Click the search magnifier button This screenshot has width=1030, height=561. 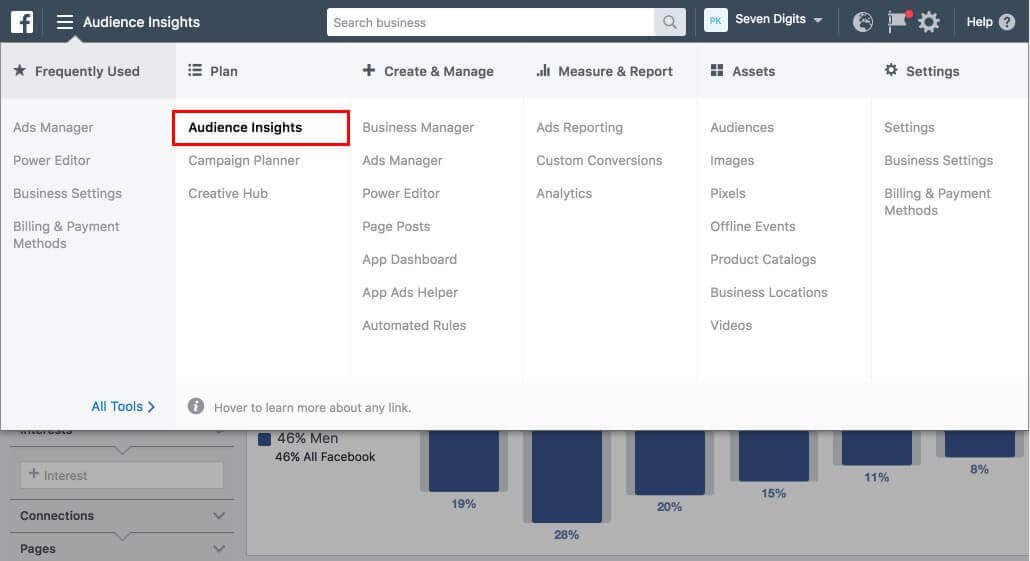(x=669, y=22)
